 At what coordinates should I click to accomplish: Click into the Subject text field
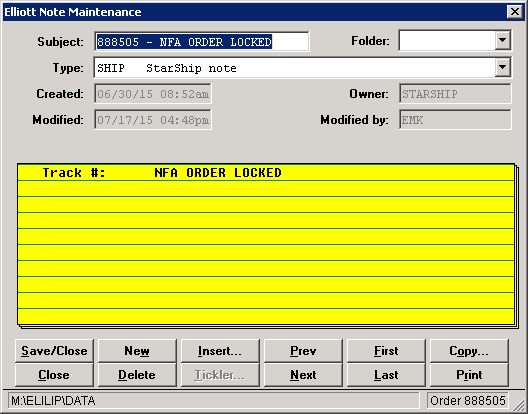[x=201, y=41]
